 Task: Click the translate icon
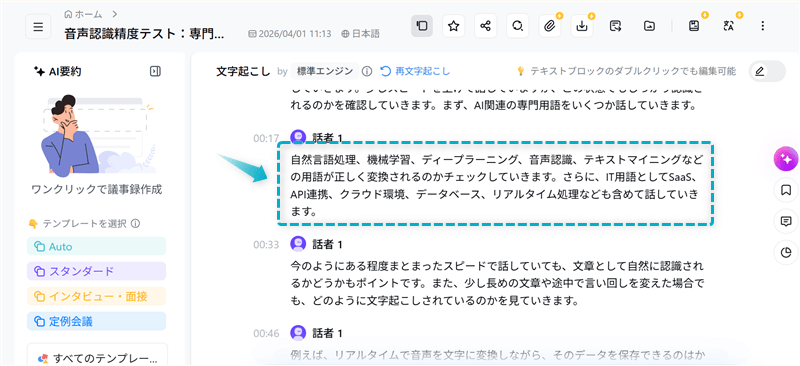pos(729,26)
